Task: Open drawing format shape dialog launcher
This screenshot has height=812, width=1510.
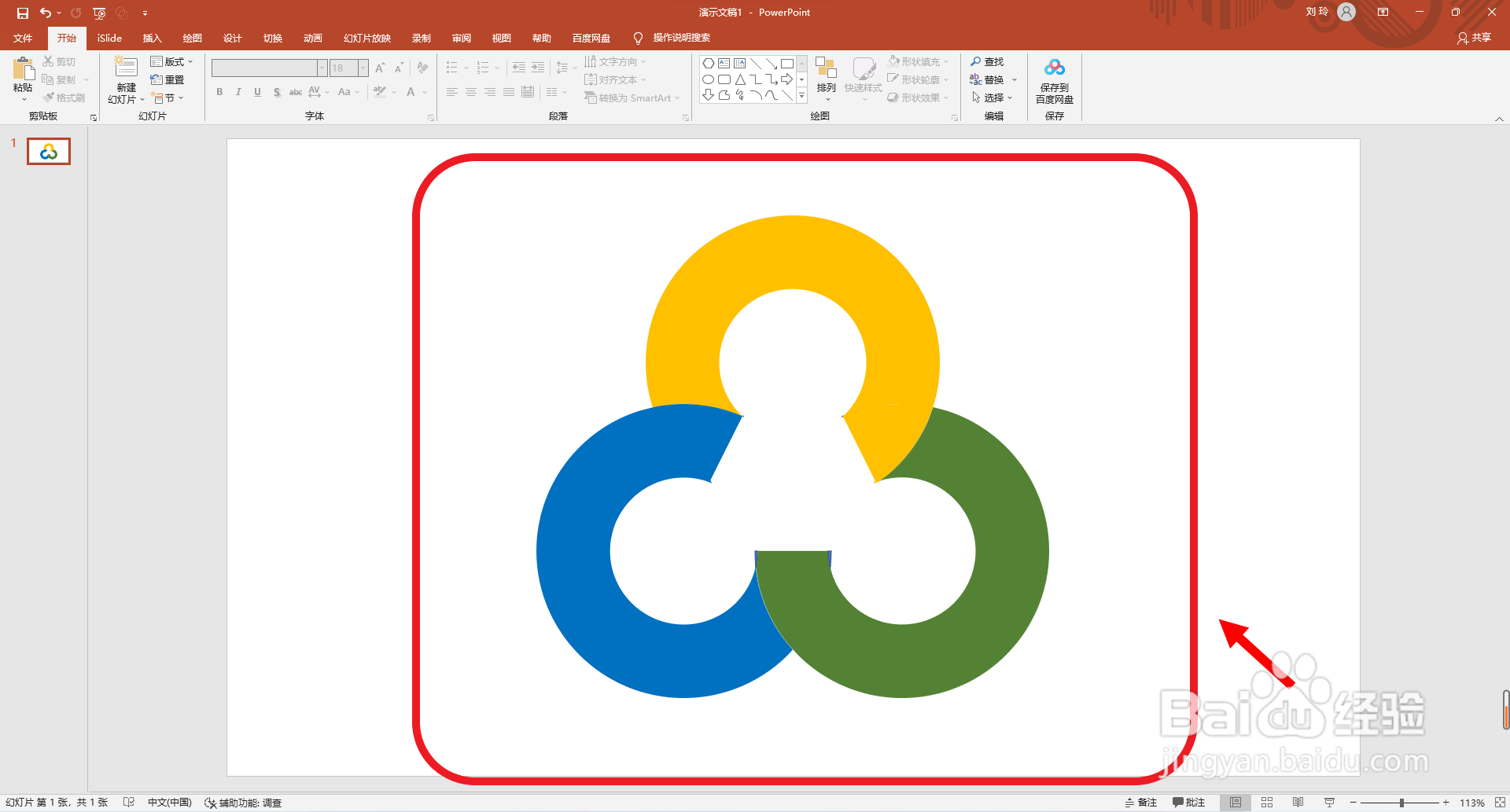Action: pos(955,118)
